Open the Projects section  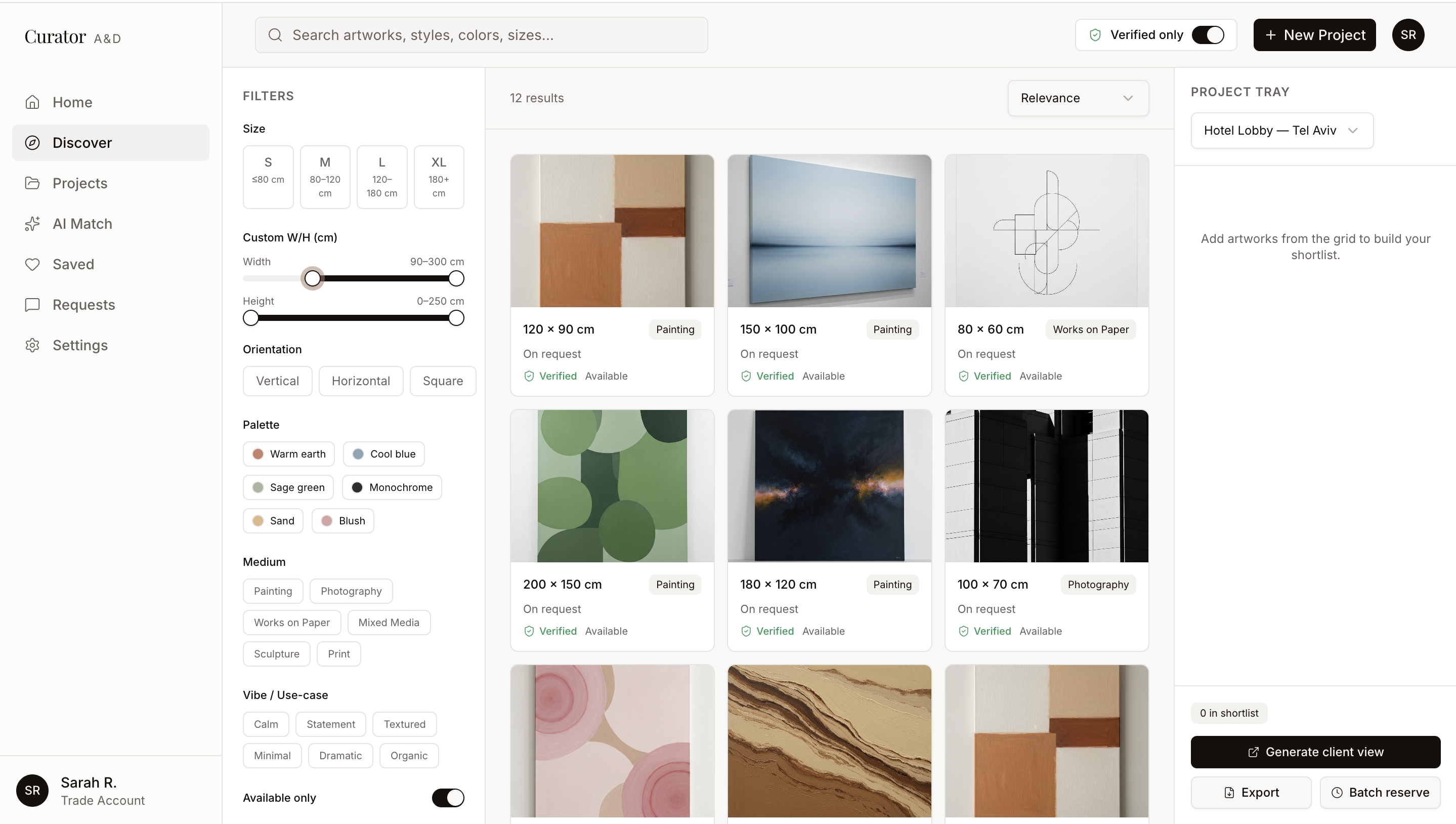coord(111,183)
